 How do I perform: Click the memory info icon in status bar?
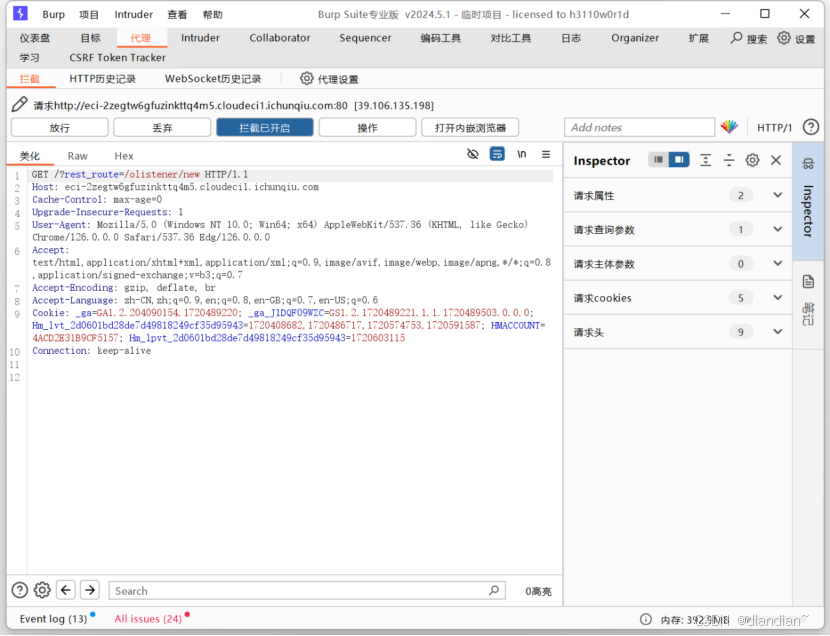point(645,619)
